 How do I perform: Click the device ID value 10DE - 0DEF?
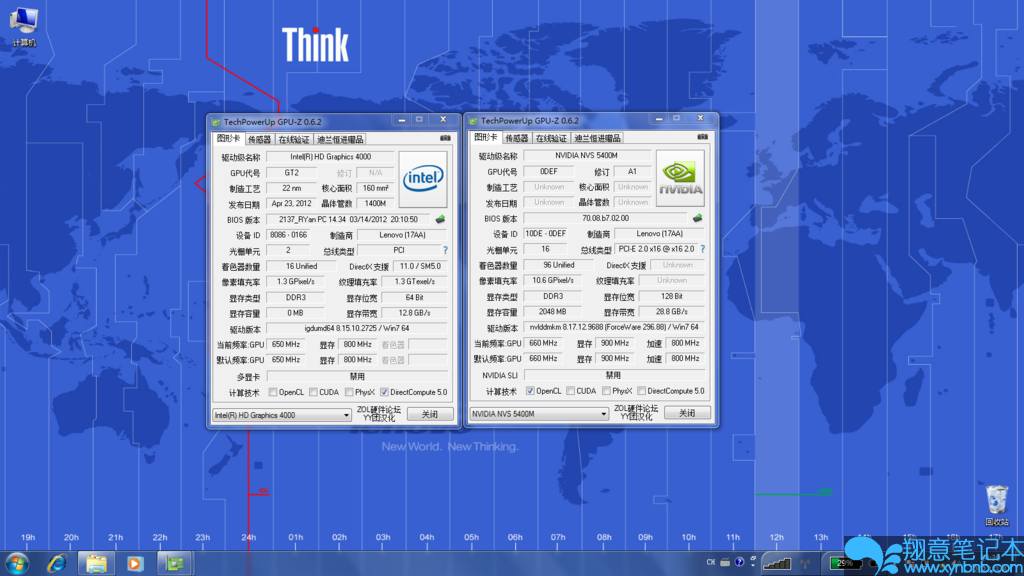click(545, 234)
